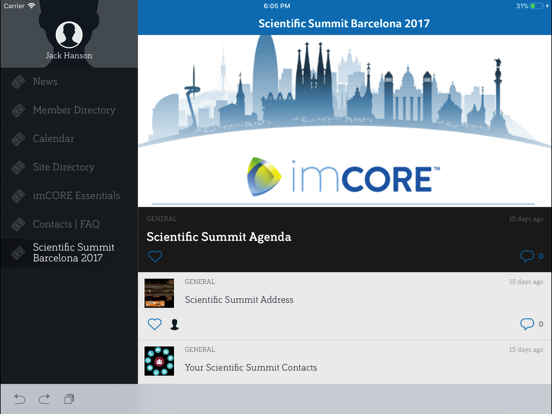Tap GENERAL label above Your Scientific Summit Contacts

(x=200, y=350)
